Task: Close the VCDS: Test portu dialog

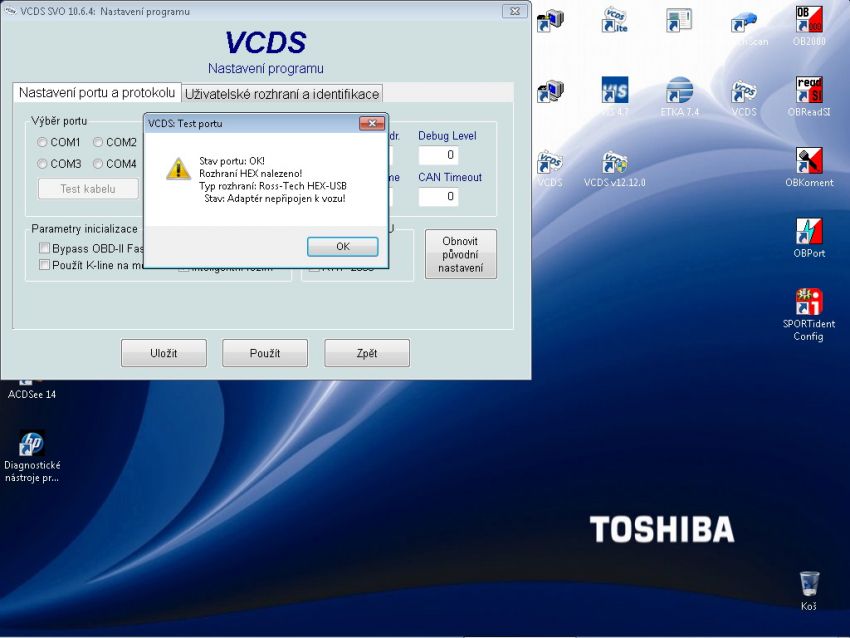Action: click(x=372, y=124)
